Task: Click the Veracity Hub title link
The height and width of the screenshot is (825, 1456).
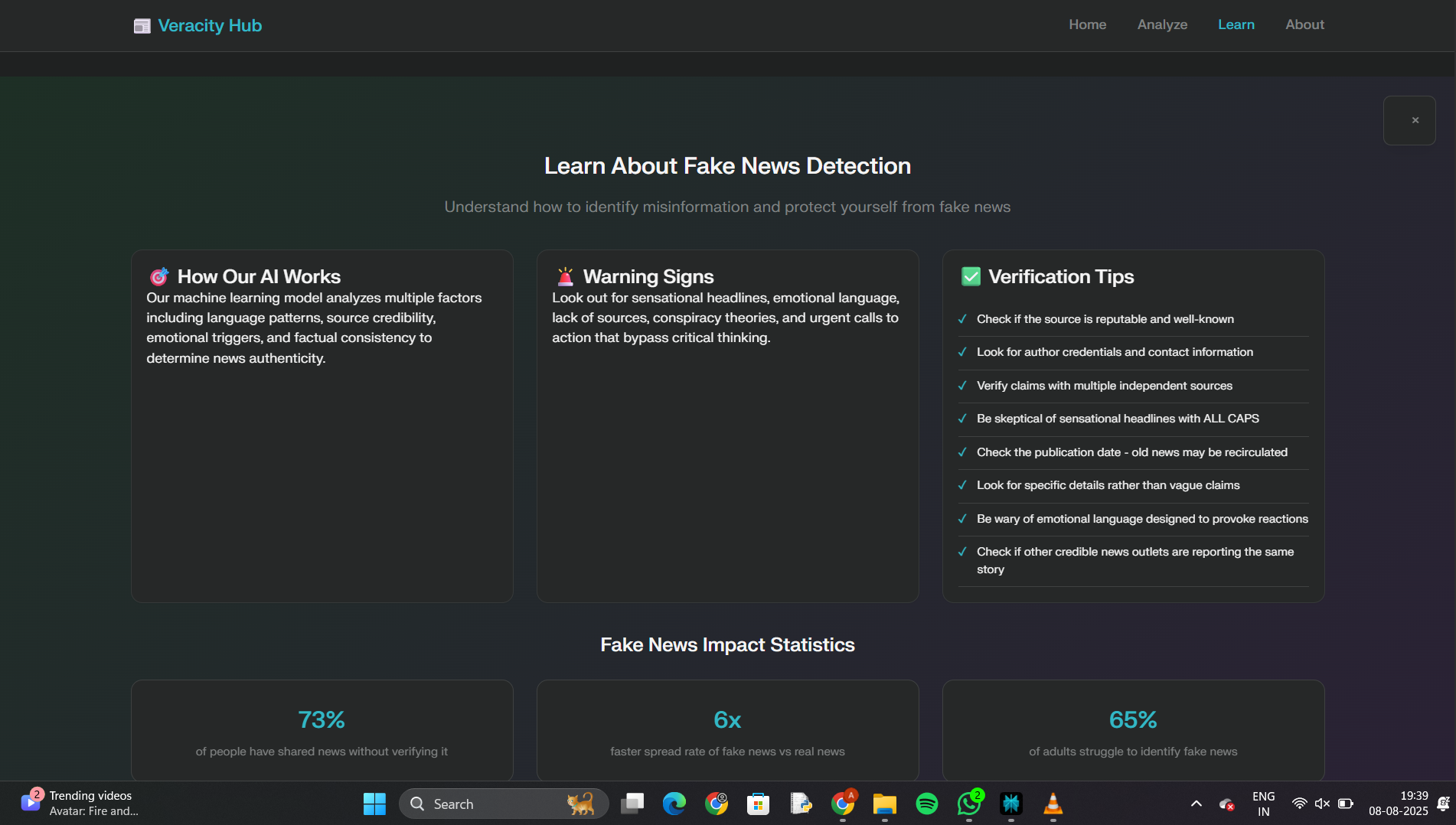Action: [210, 26]
